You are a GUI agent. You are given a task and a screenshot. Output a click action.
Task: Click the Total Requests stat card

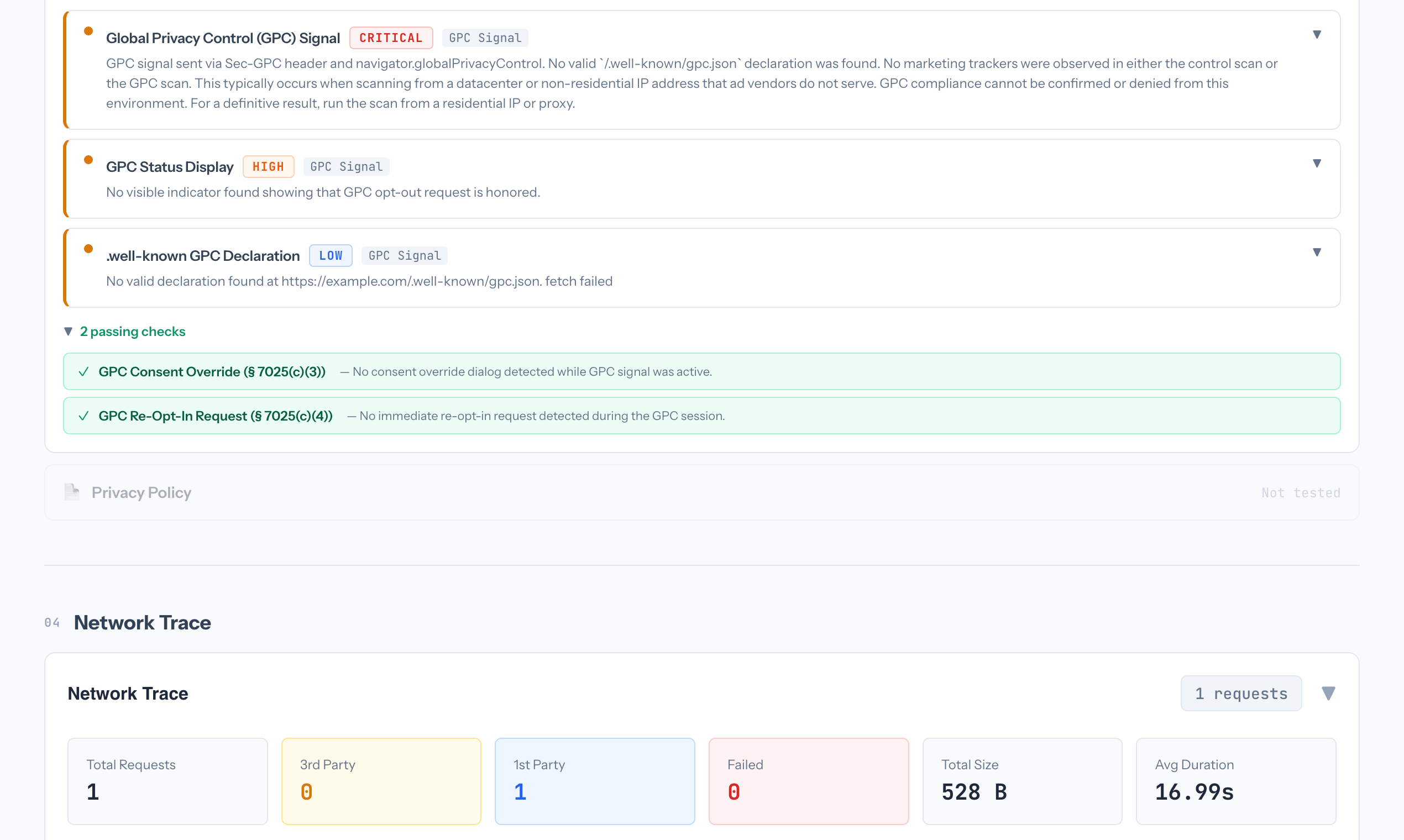click(x=167, y=781)
